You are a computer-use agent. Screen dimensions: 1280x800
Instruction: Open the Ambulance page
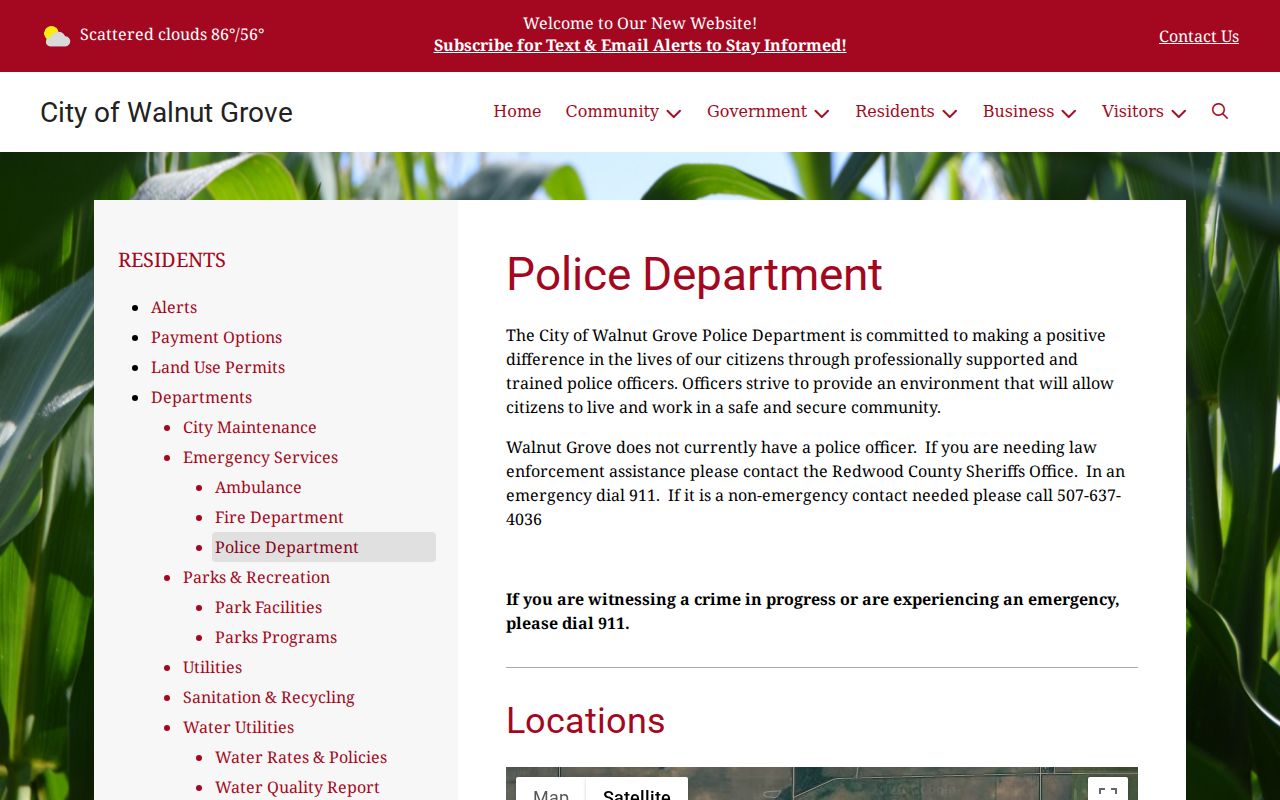(x=258, y=487)
